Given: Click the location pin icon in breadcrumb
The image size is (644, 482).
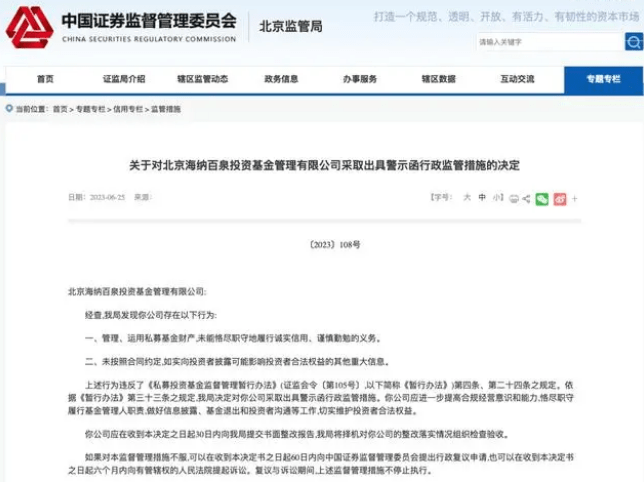Looking at the screenshot, I should tap(9, 109).
